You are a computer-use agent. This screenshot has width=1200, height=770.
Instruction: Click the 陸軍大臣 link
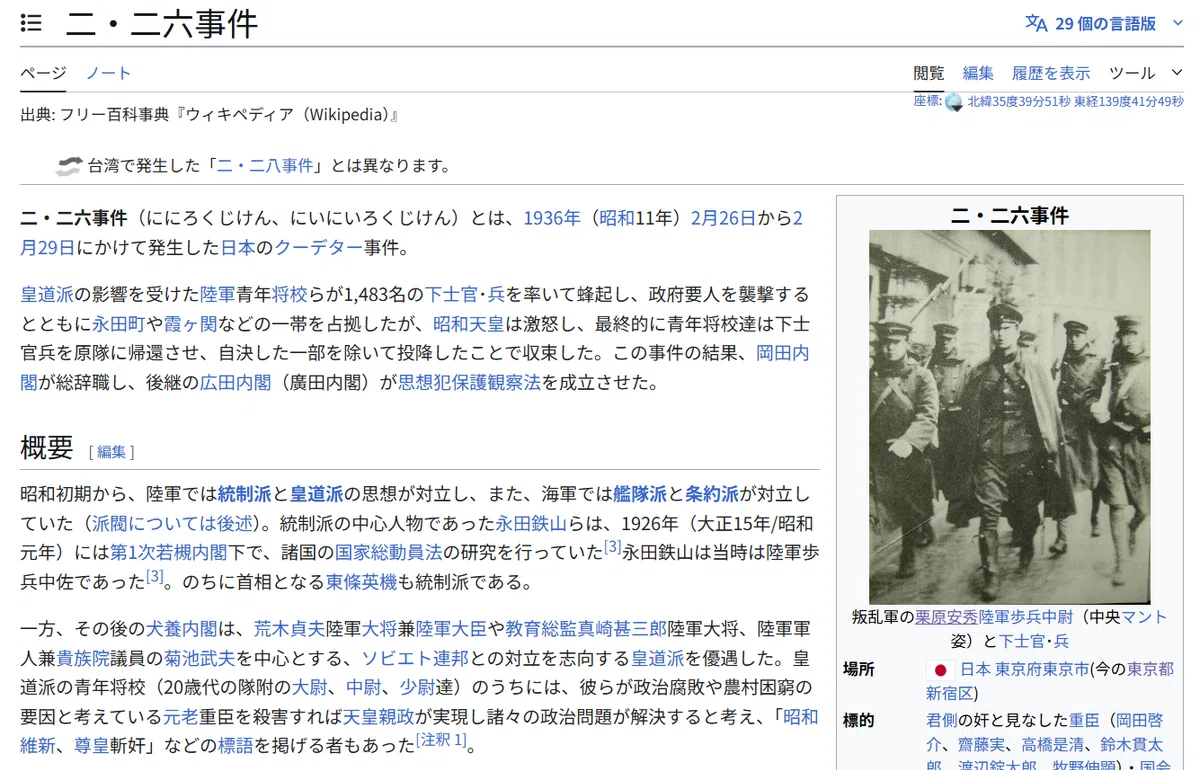451,629
